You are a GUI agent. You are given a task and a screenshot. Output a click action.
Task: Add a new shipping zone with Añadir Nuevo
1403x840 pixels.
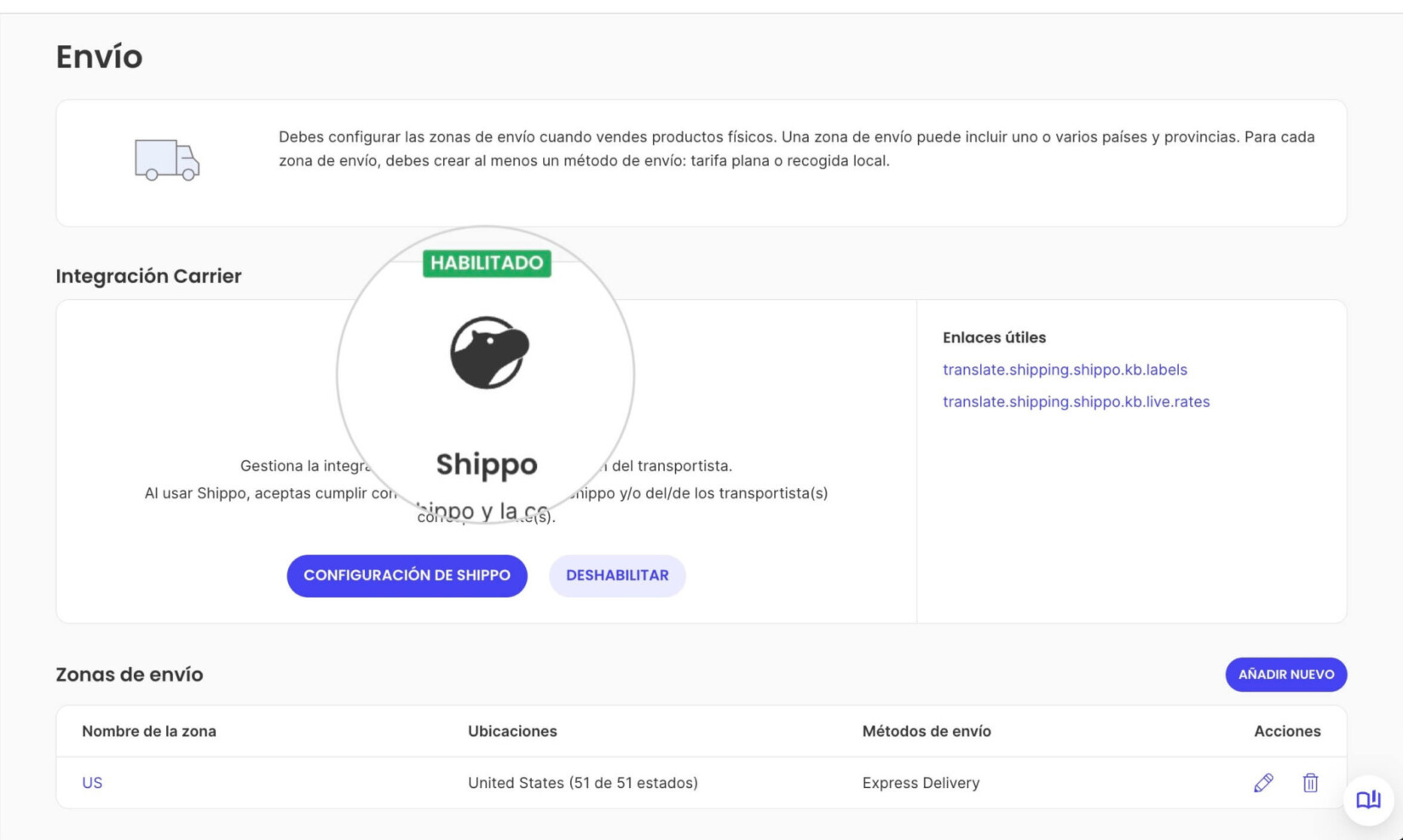coord(1285,674)
